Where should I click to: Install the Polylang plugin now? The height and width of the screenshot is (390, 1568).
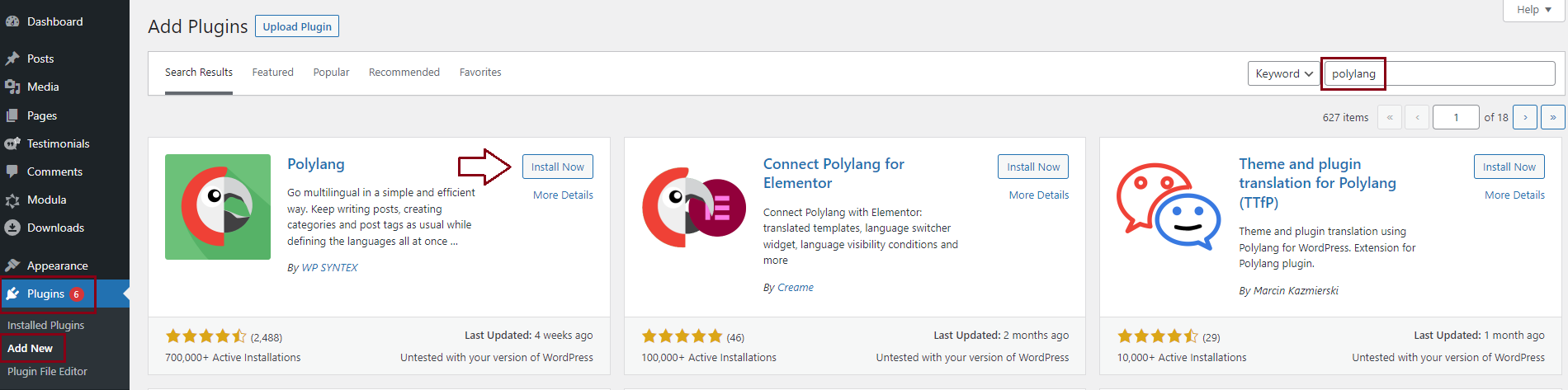[x=557, y=167]
